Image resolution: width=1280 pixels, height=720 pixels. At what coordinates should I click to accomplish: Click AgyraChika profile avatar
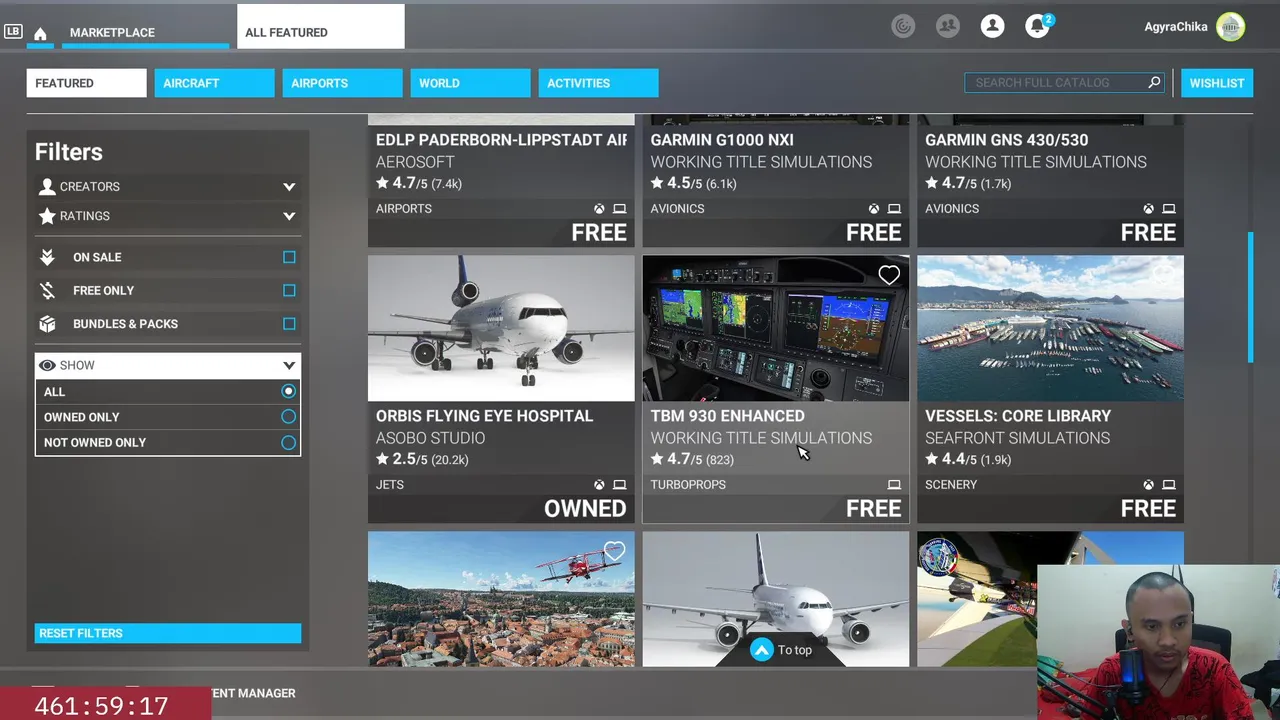click(x=1231, y=27)
